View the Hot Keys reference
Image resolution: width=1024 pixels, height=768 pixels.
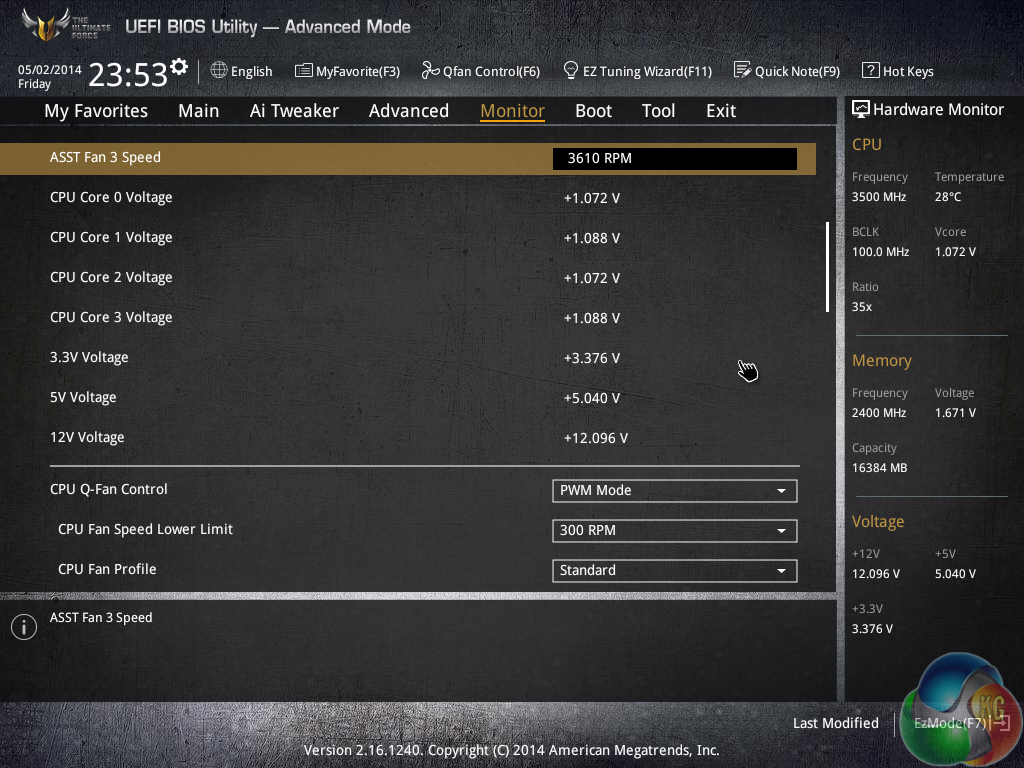click(x=897, y=71)
